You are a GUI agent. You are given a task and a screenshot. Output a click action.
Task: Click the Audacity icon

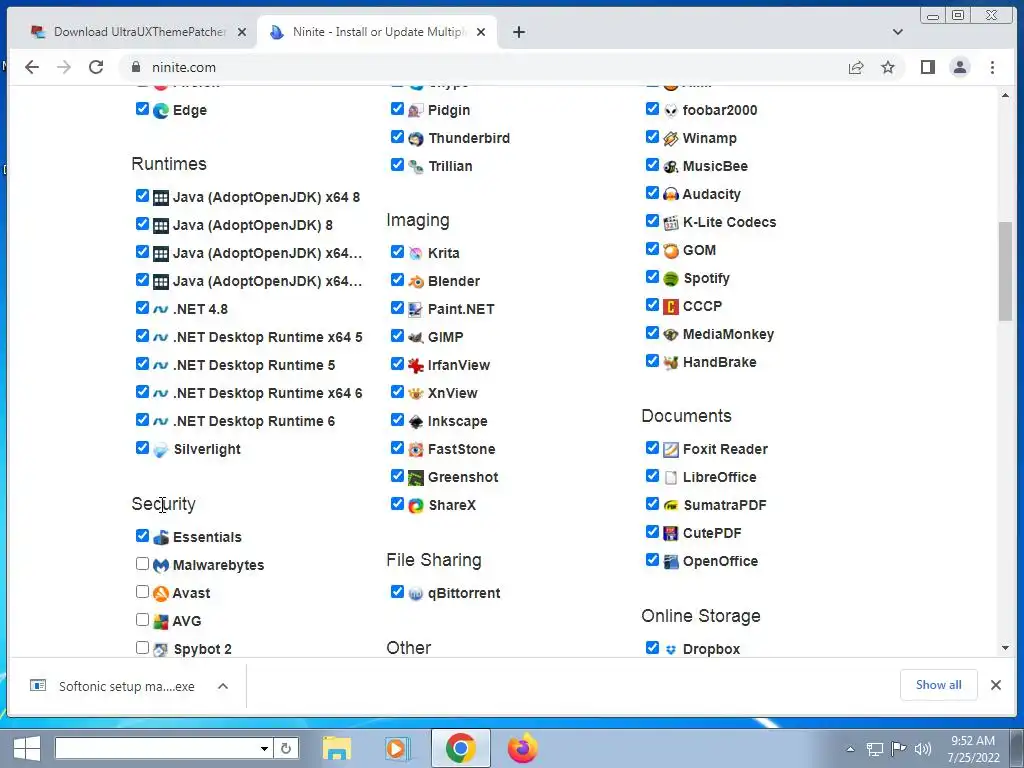click(671, 195)
